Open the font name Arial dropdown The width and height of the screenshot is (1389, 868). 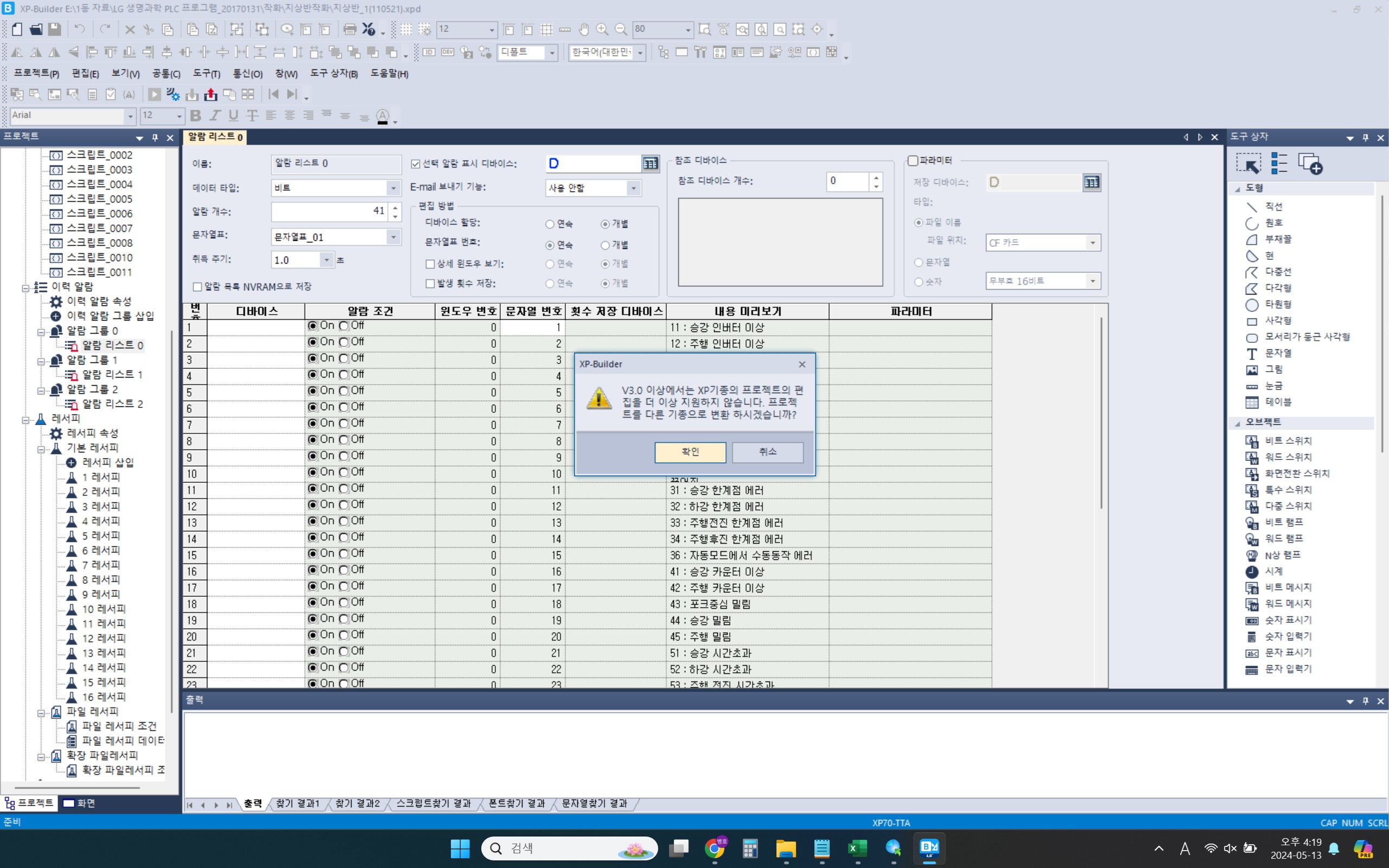click(x=130, y=116)
